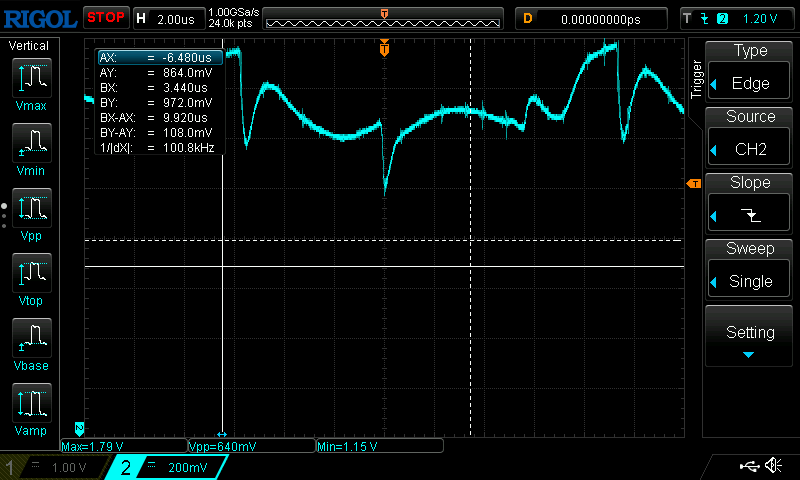Screen dimensions: 800x480
Task: Select the Vmax measurement icon
Action: [x=32, y=78]
